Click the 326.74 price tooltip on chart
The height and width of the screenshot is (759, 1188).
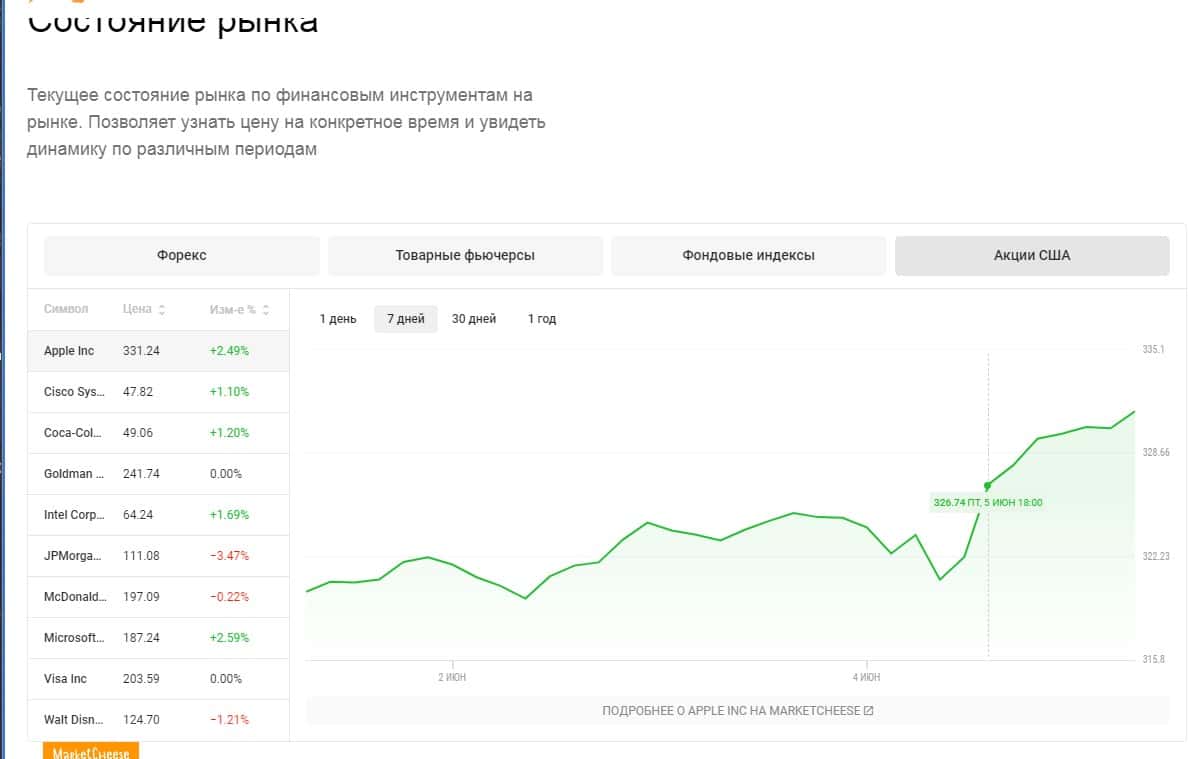click(x=988, y=503)
